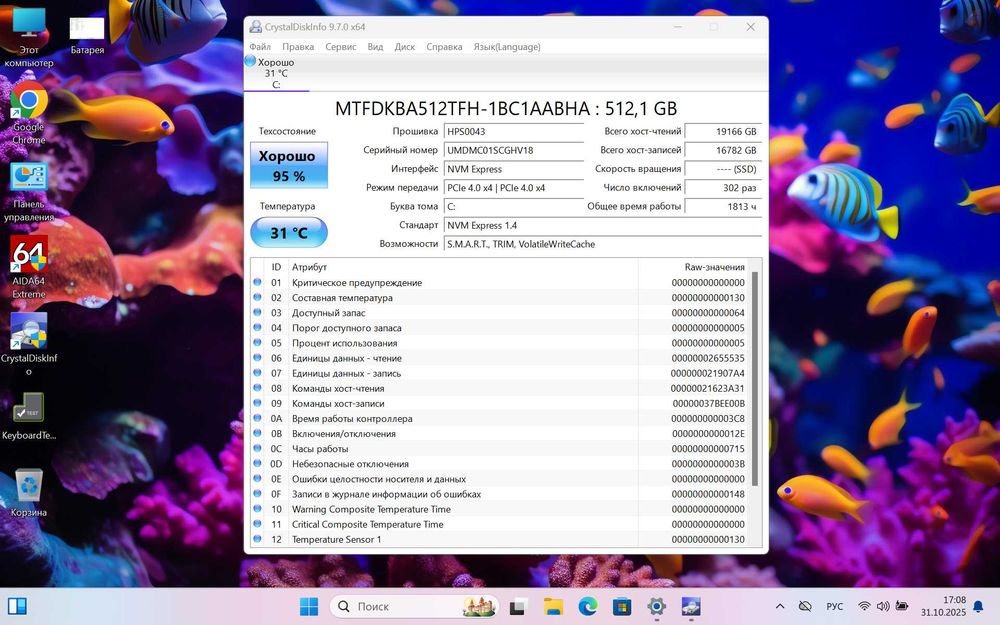
Task: Click status circle of Процент использования row
Action: pyautogui.click(x=257, y=342)
